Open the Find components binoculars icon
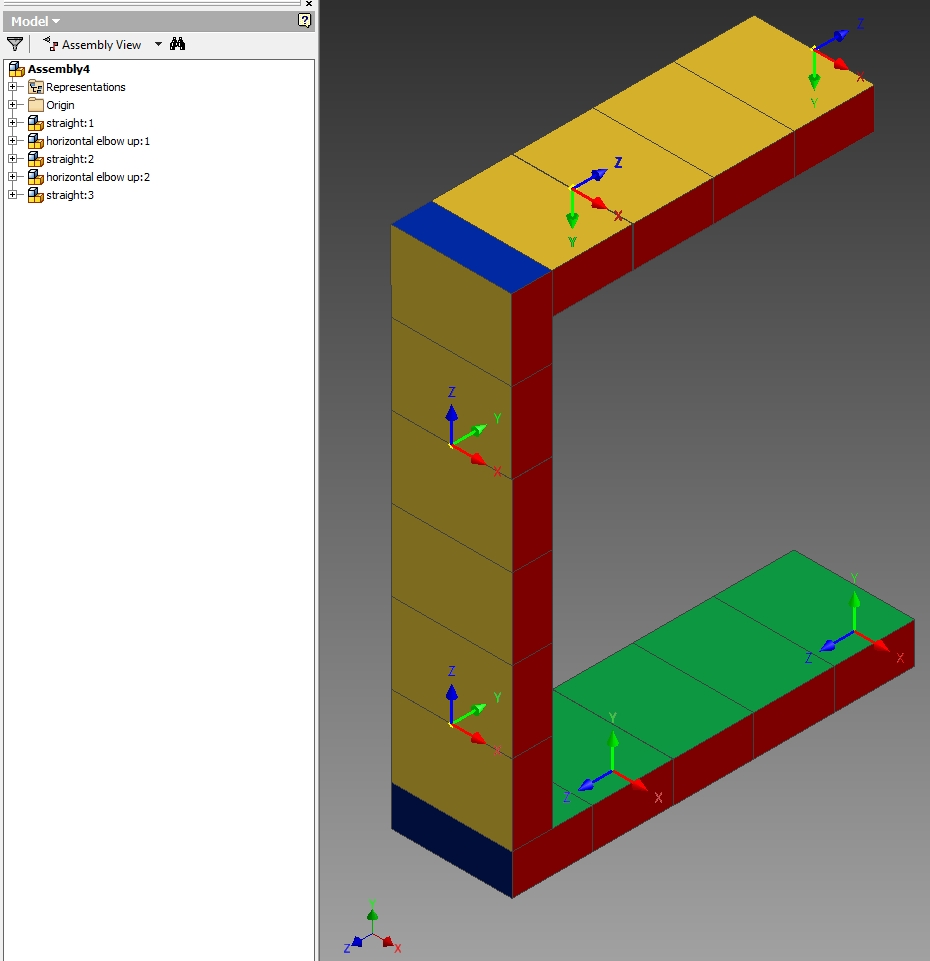This screenshot has width=930, height=961. pos(177,44)
